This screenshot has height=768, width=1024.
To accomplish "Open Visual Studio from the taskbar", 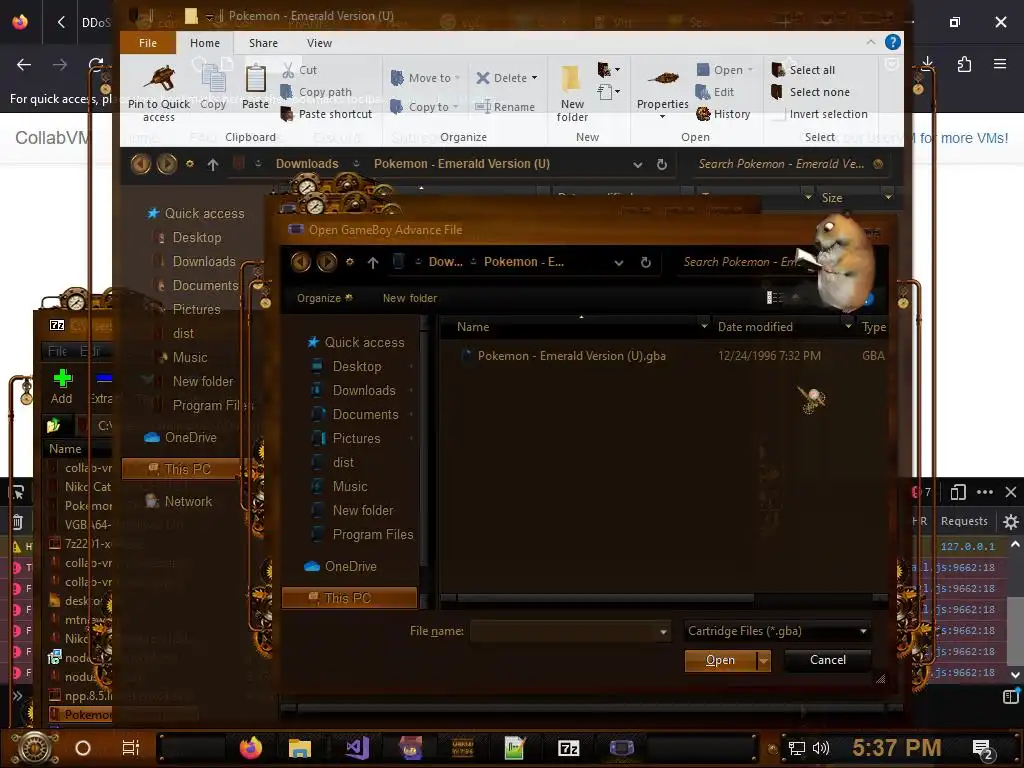I will pyautogui.click(x=357, y=748).
